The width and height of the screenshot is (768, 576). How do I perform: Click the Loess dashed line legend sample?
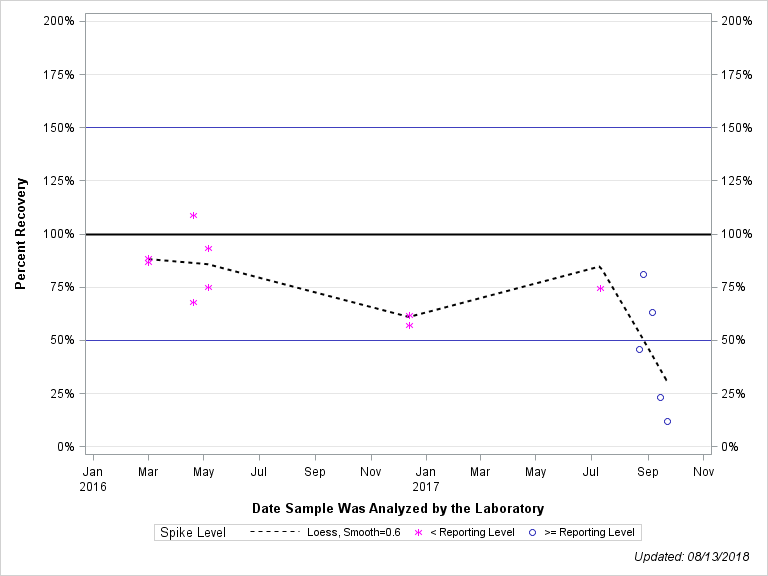click(274, 532)
